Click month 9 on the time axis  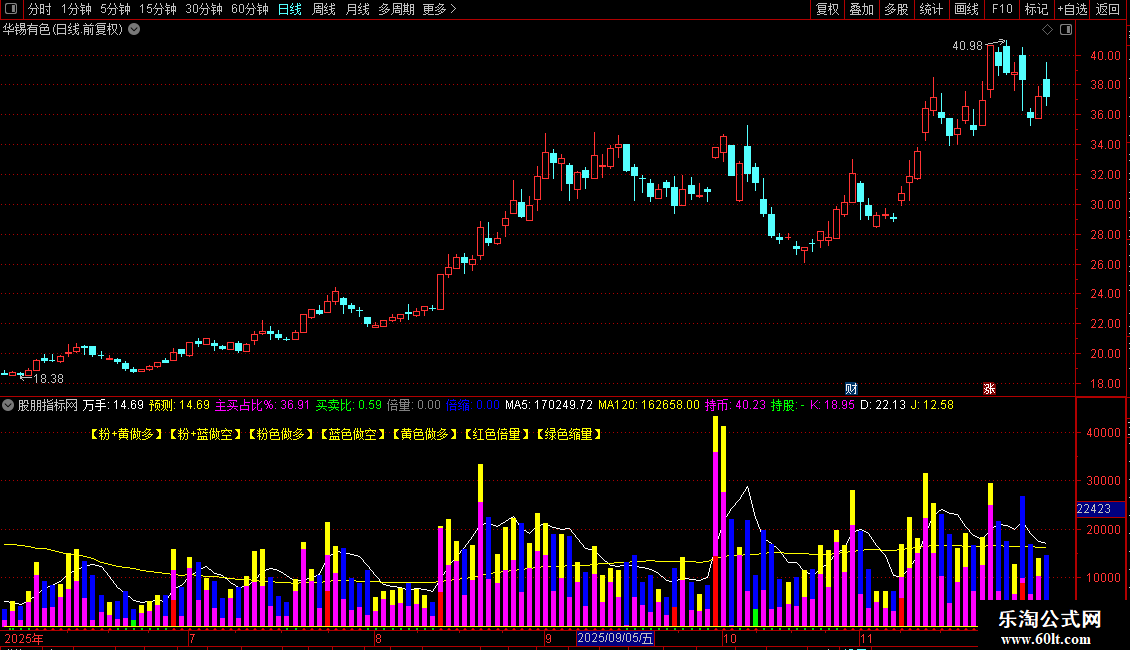point(548,638)
